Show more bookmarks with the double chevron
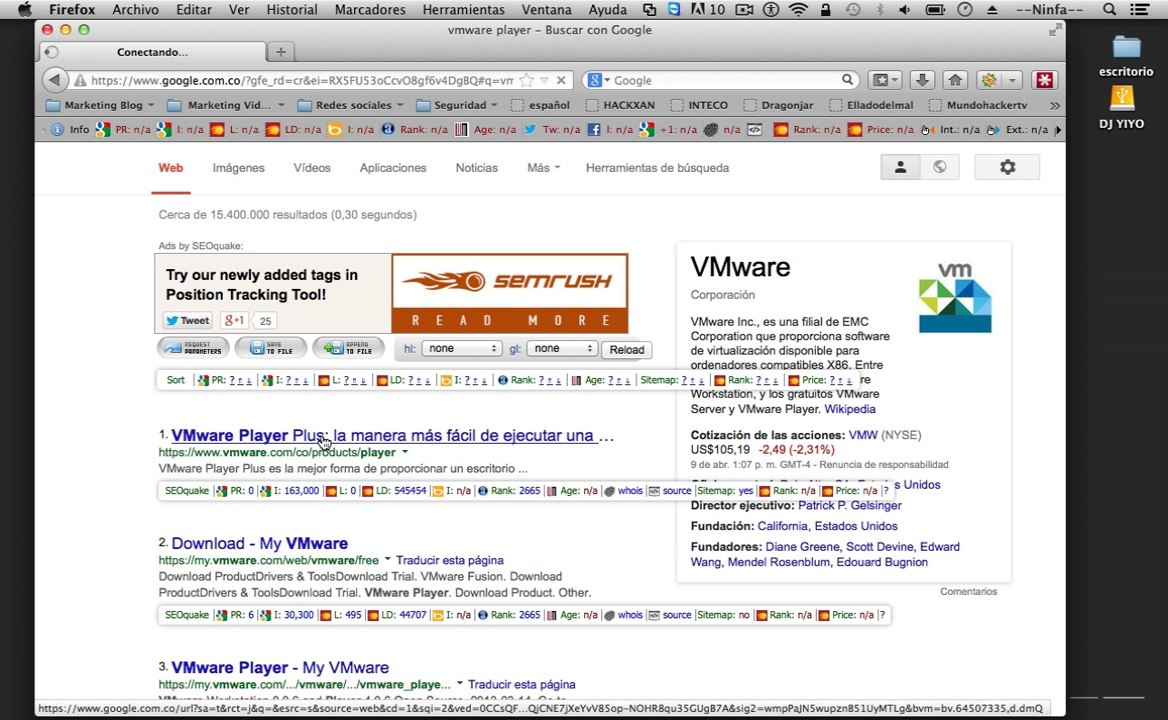Viewport: 1168px width, 720px height. (x=1055, y=105)
